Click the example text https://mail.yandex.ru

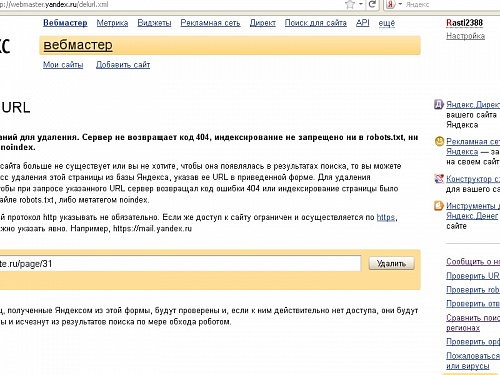point(152,229)
